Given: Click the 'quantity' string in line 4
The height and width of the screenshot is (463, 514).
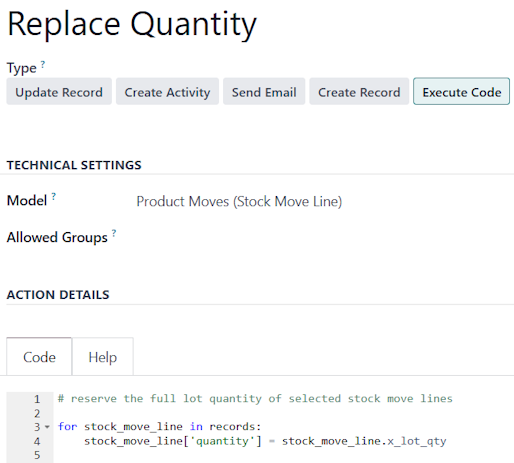Looking at the screenshot, I should click(222, 441).
